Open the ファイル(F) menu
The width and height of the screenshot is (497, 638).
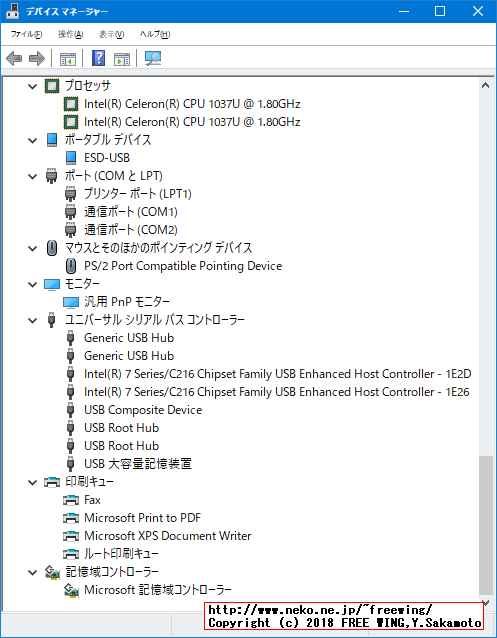click(x=26, y=34)
